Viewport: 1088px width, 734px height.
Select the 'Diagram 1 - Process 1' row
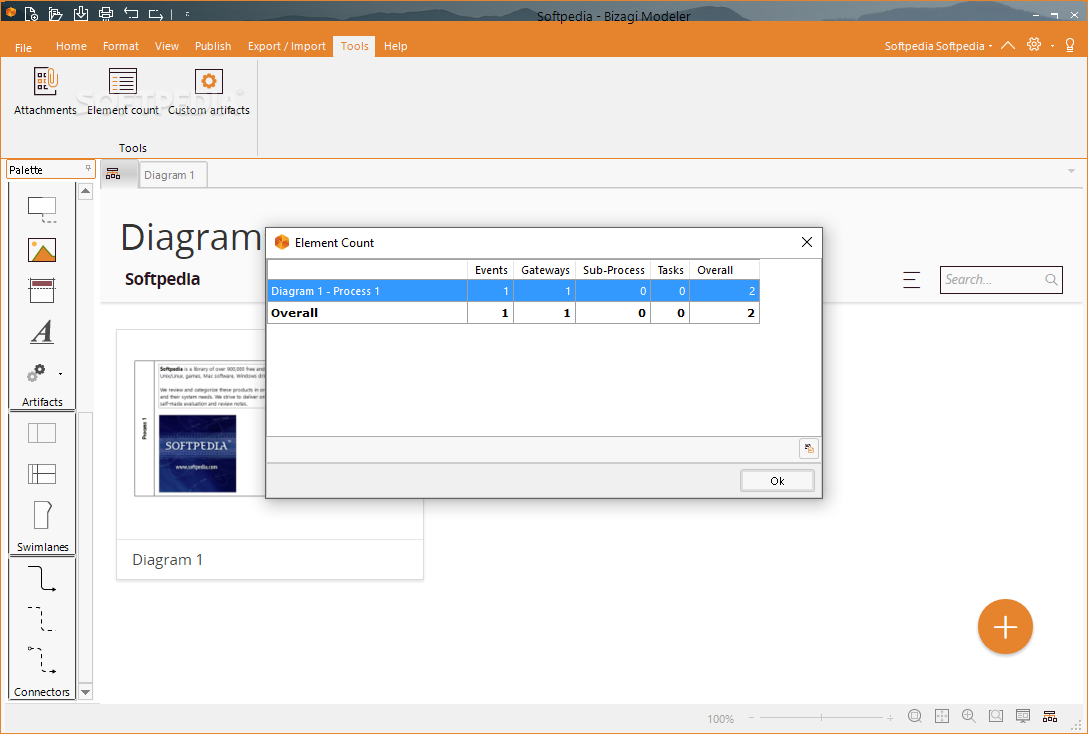[513, 291]
